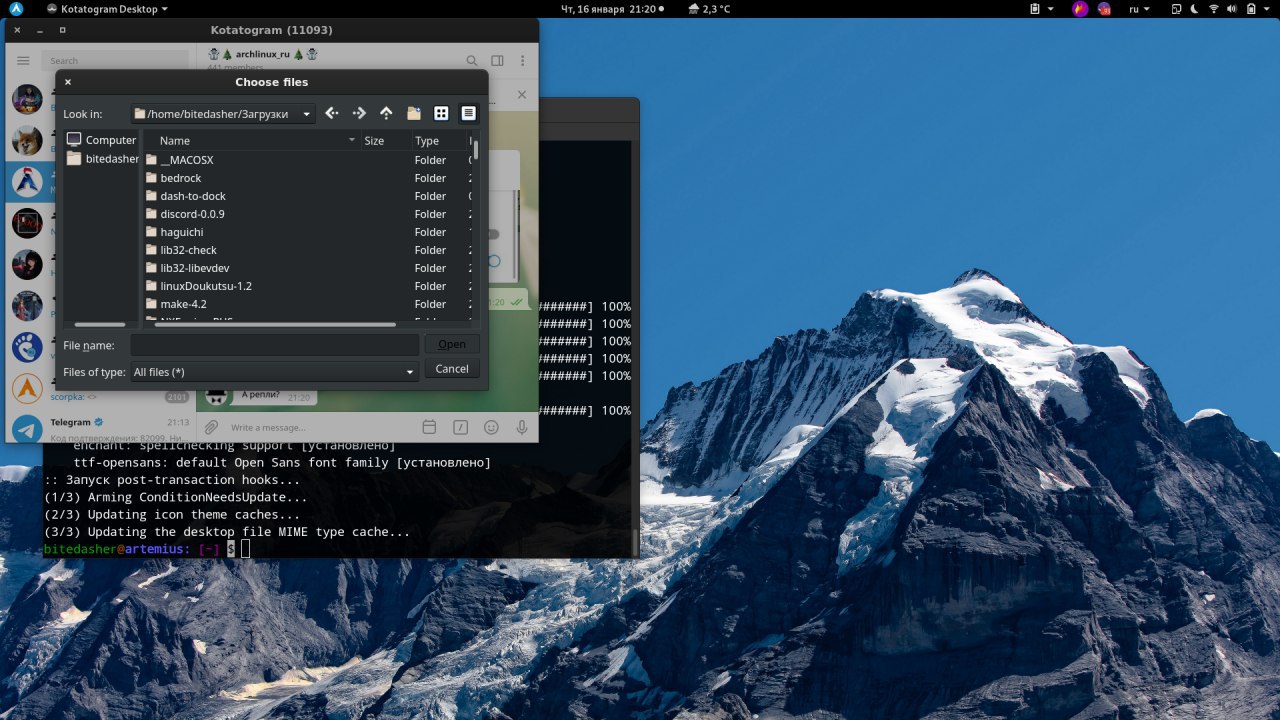Screen dimensions: 1280x720
Task: Open the scheduled messages calendar icon
Action: coord(429,427)
